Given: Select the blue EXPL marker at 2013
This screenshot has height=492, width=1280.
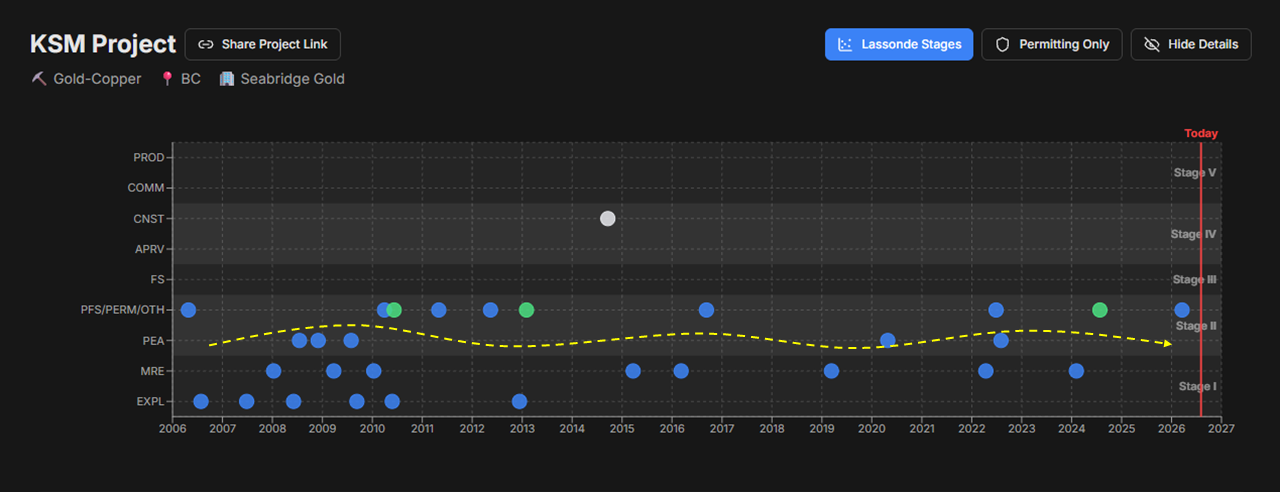Looking at the screenshot, I should [x=519, y=402].
